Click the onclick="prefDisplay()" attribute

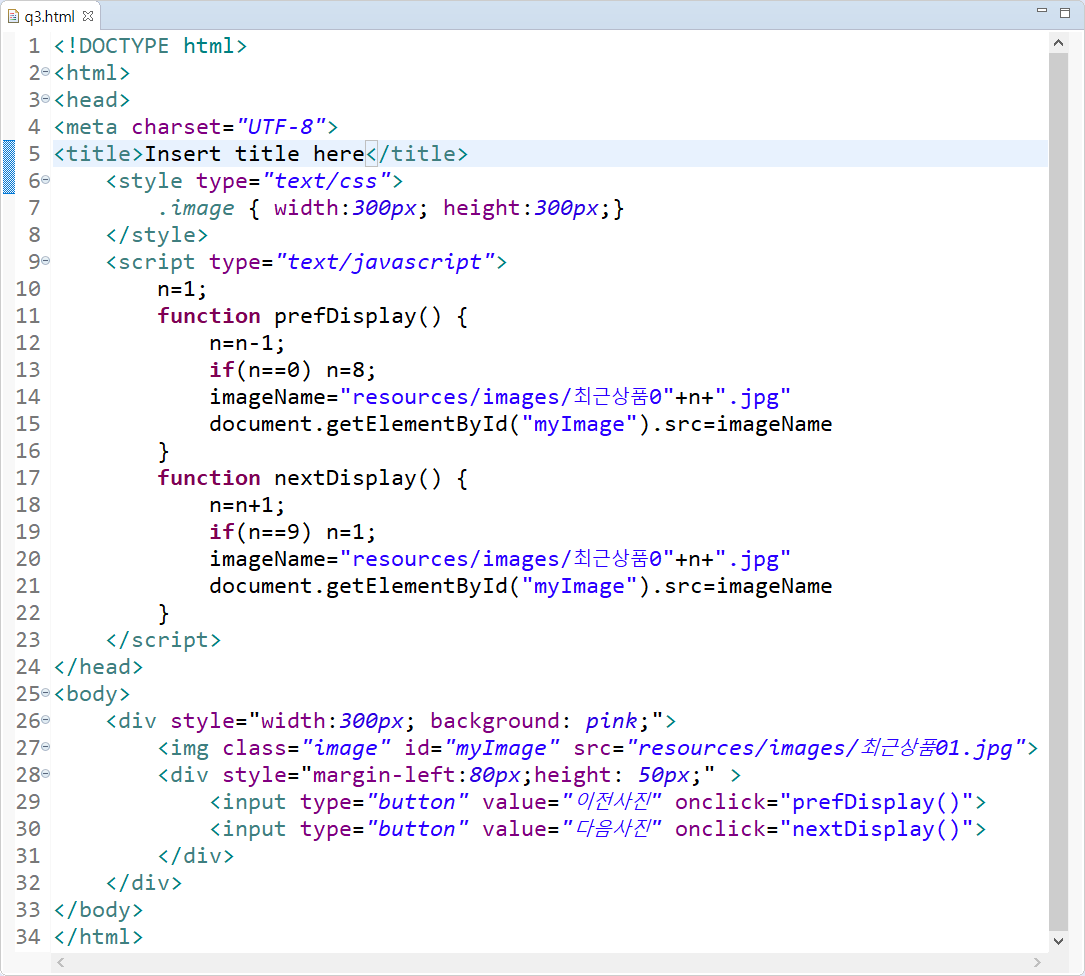click(x=825, y=802)
